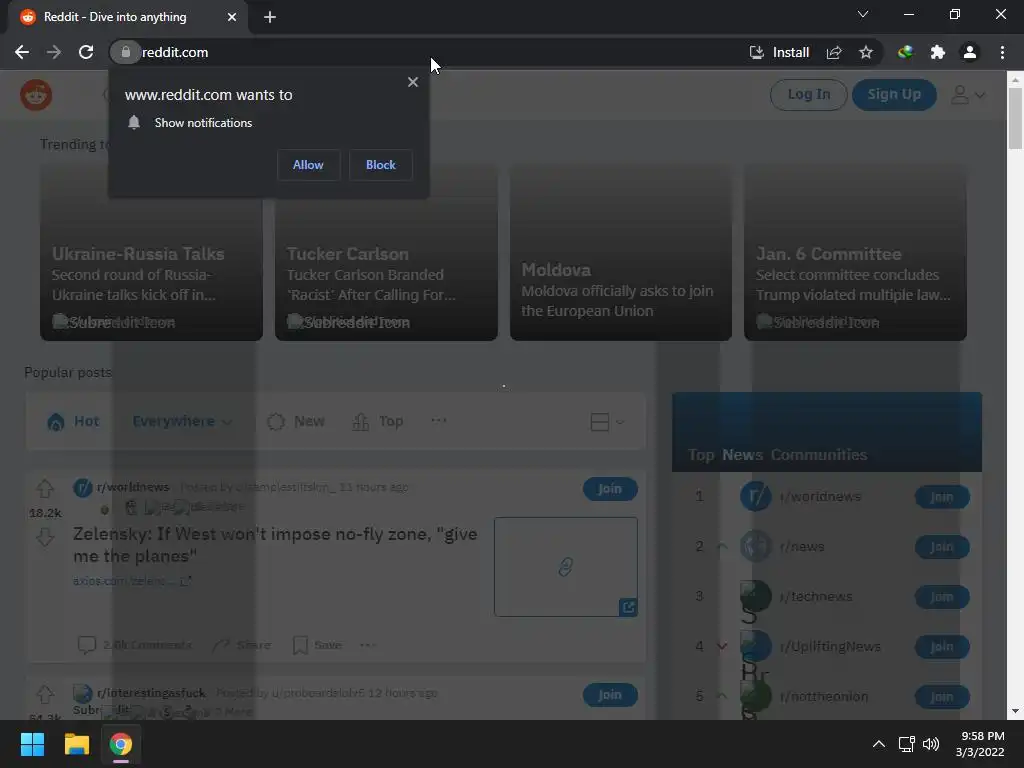
Task: Join r/worldnews from the Zelensky post
Action: (x=610, y=489)
